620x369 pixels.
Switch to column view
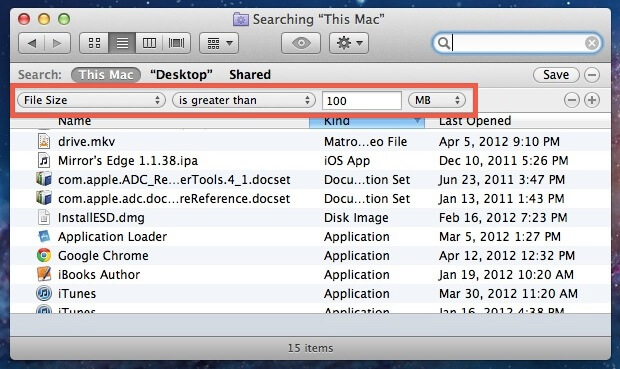[149, 43]
